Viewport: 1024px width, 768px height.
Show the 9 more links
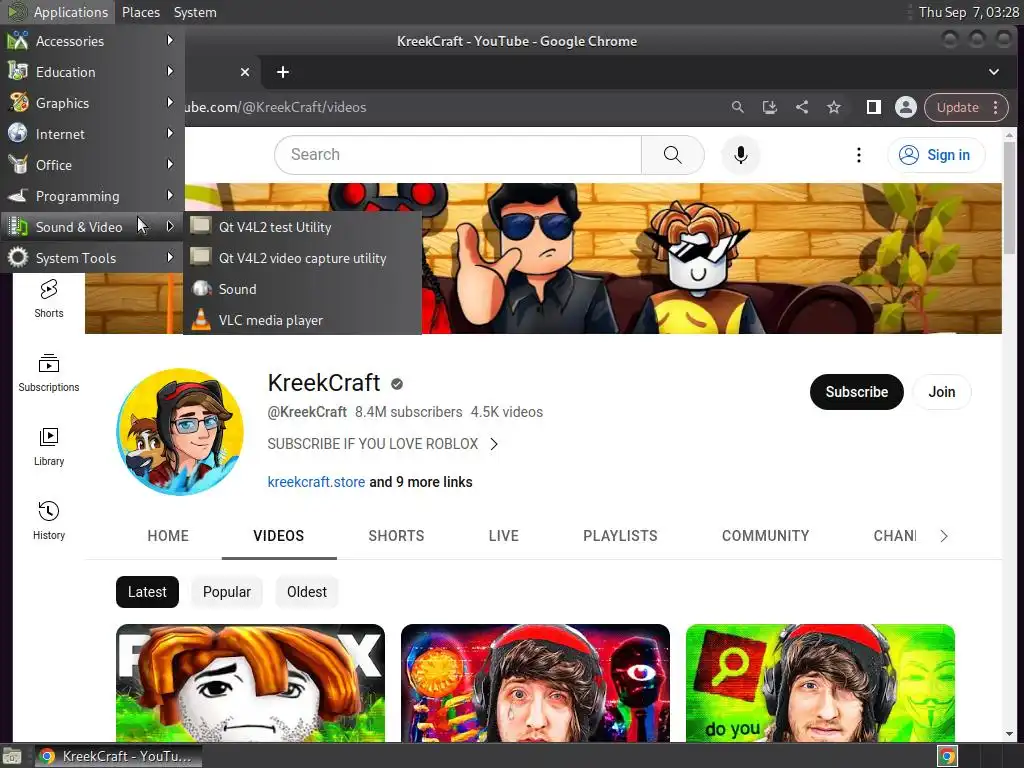(421, 482)
